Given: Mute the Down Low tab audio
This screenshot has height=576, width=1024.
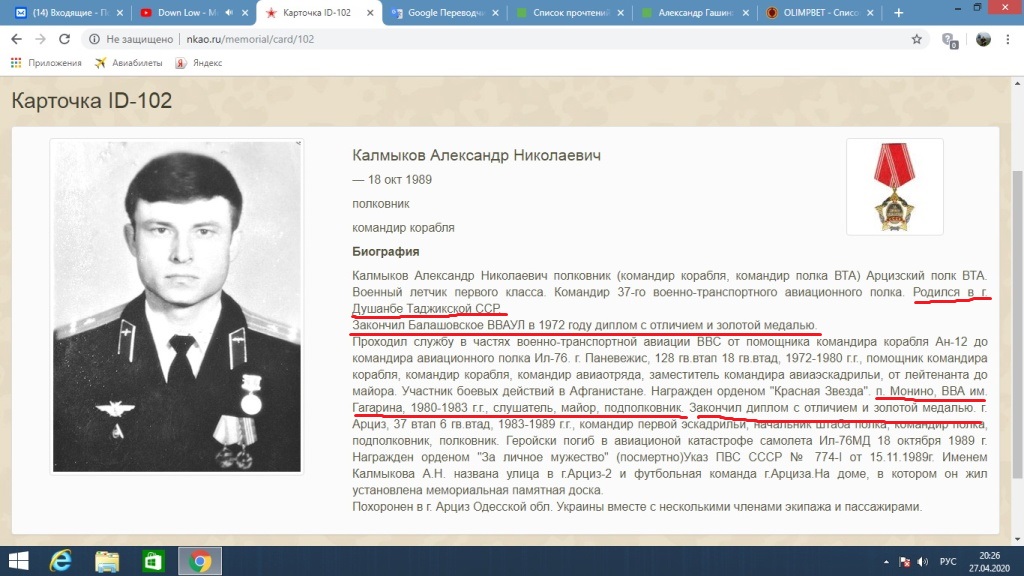Looking at the screenshot, I should click(229, 12).
